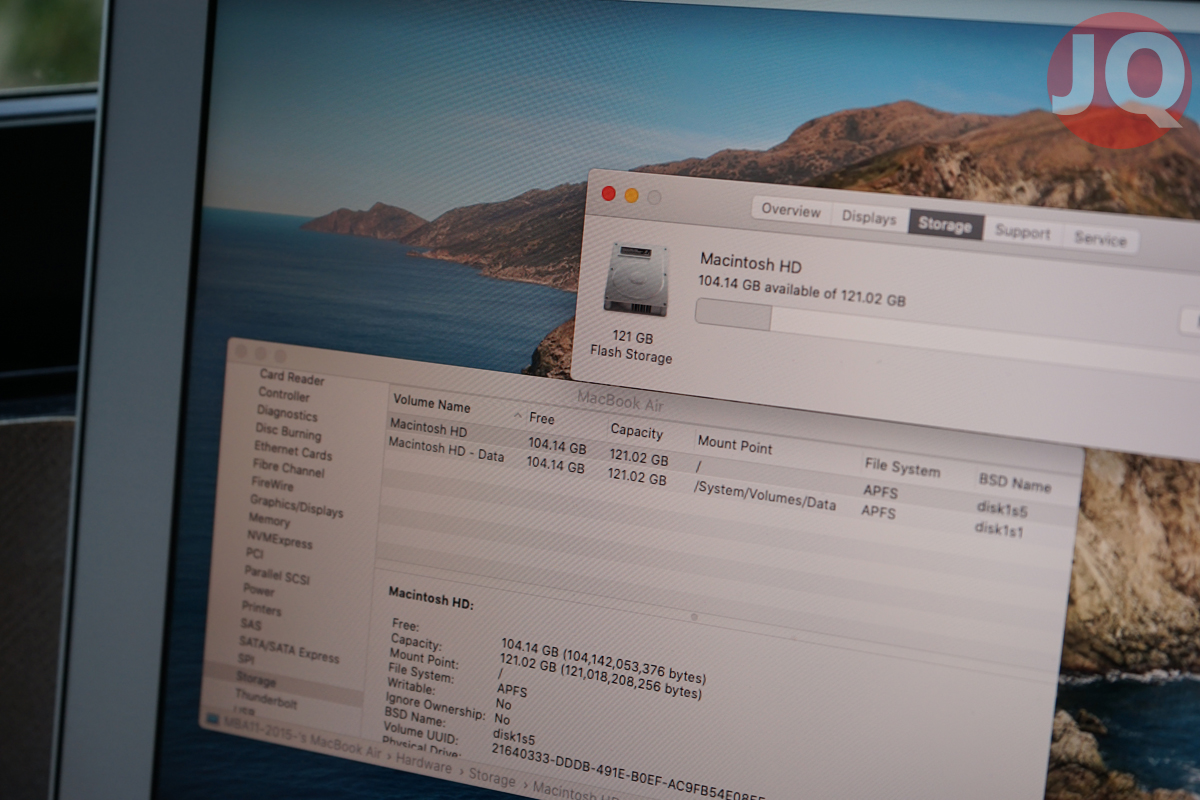The image size is (1200, 800).
Task: Sort by Capacity column header
Action: click(x=637, y=431)
